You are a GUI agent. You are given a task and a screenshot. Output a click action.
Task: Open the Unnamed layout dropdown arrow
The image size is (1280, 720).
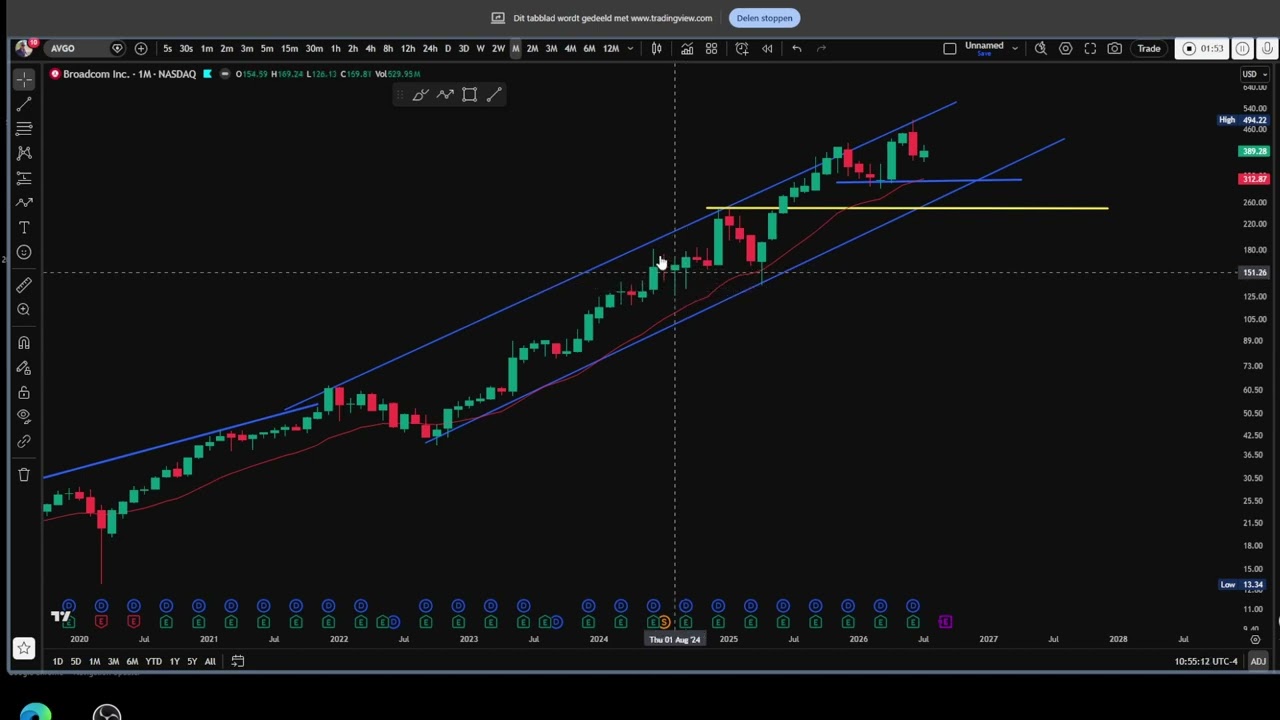tap(1014, 48)
